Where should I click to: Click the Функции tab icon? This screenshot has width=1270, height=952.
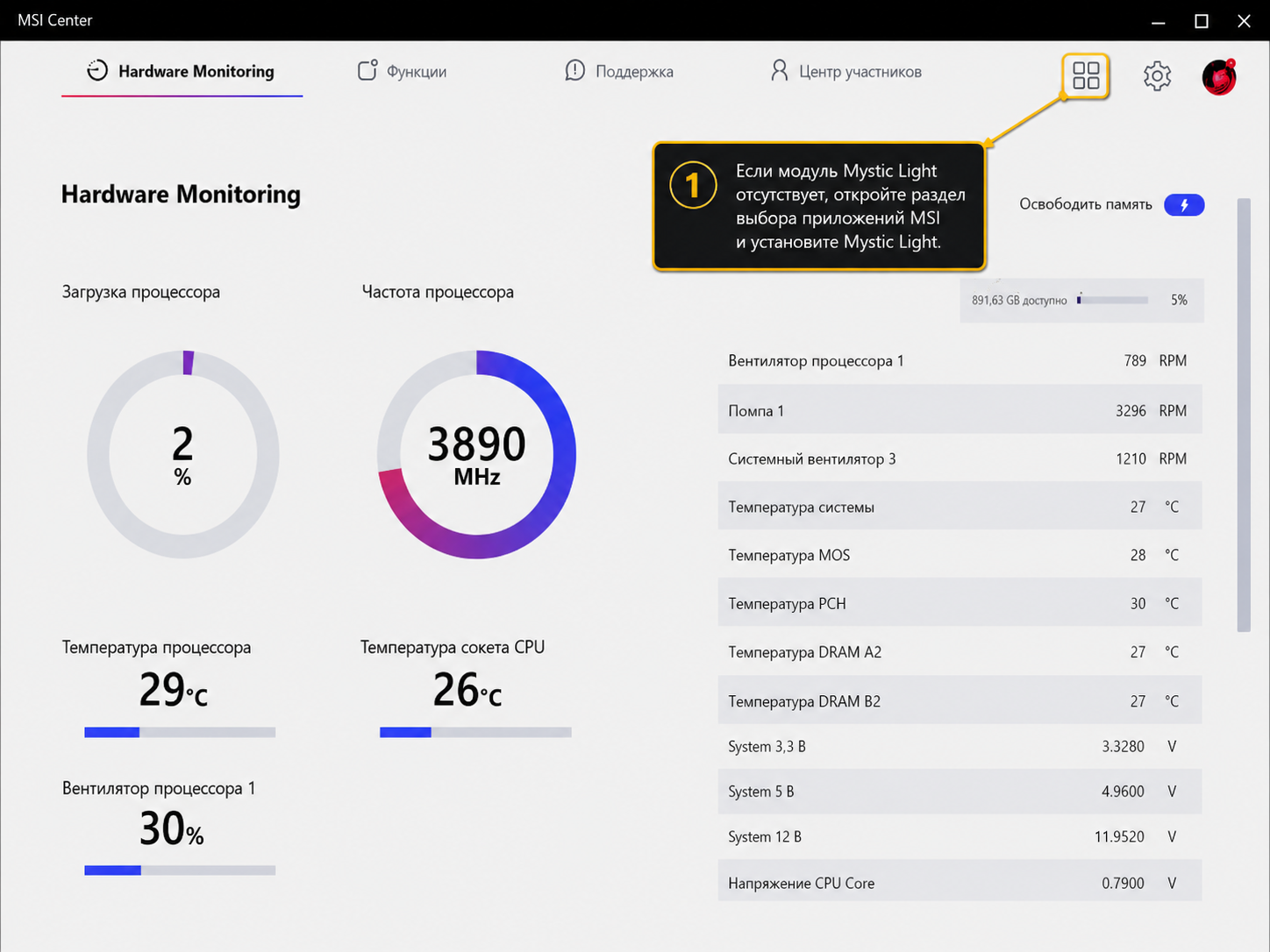click(x=367, y=70)
